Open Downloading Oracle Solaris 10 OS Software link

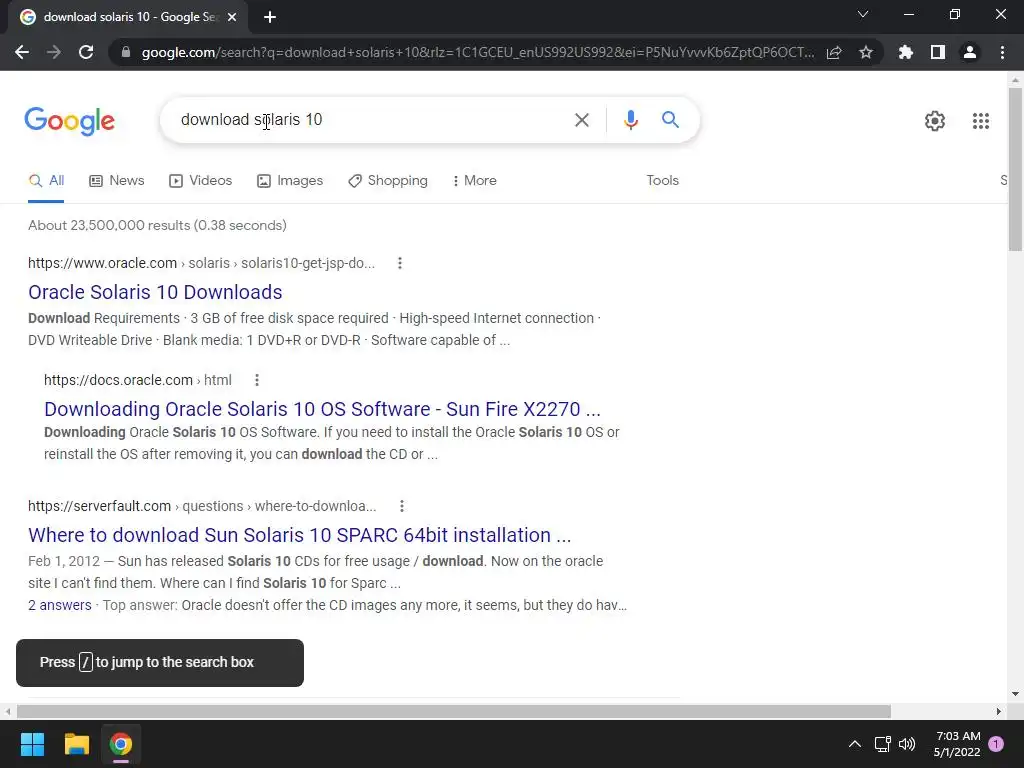click(x=322, y=409)
